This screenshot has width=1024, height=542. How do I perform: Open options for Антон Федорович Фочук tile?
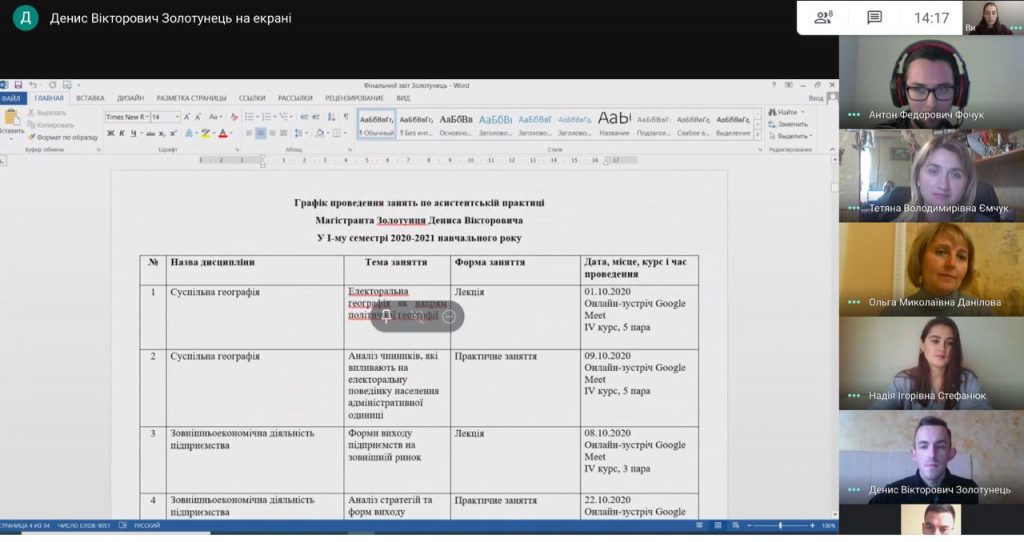[853, 115]
